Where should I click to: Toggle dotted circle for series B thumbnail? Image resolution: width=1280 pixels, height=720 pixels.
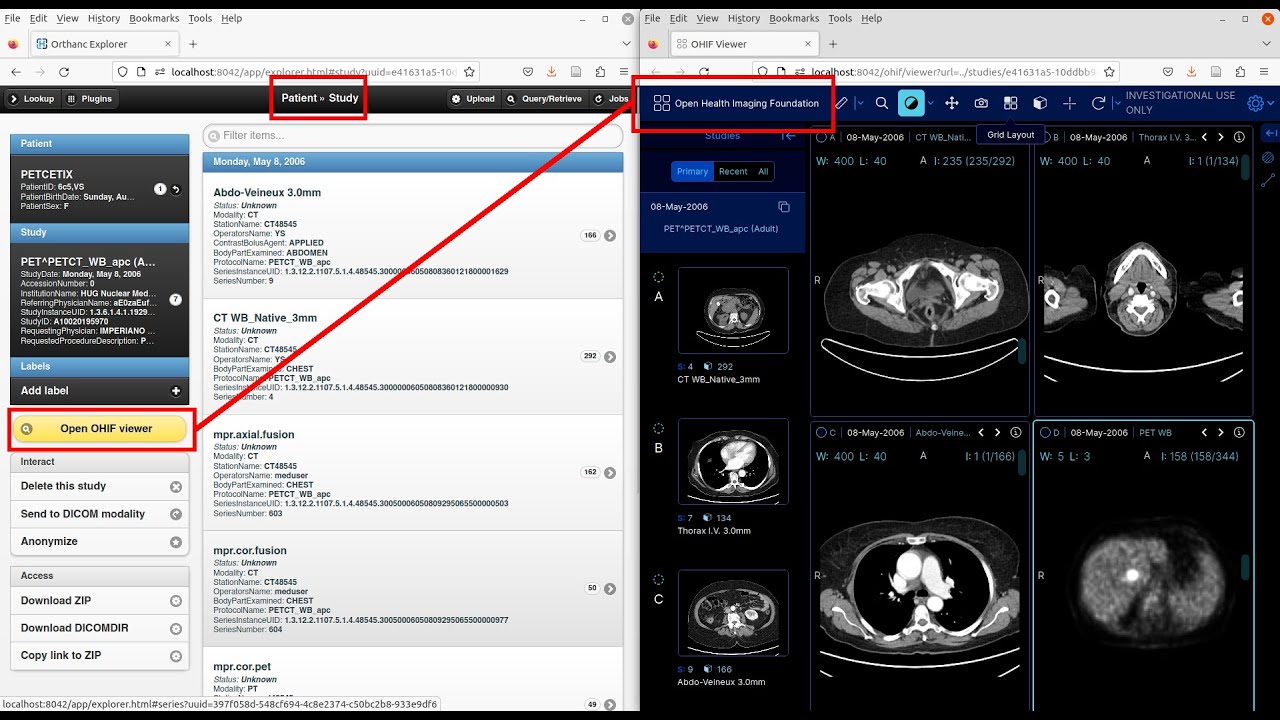(658, 428)
